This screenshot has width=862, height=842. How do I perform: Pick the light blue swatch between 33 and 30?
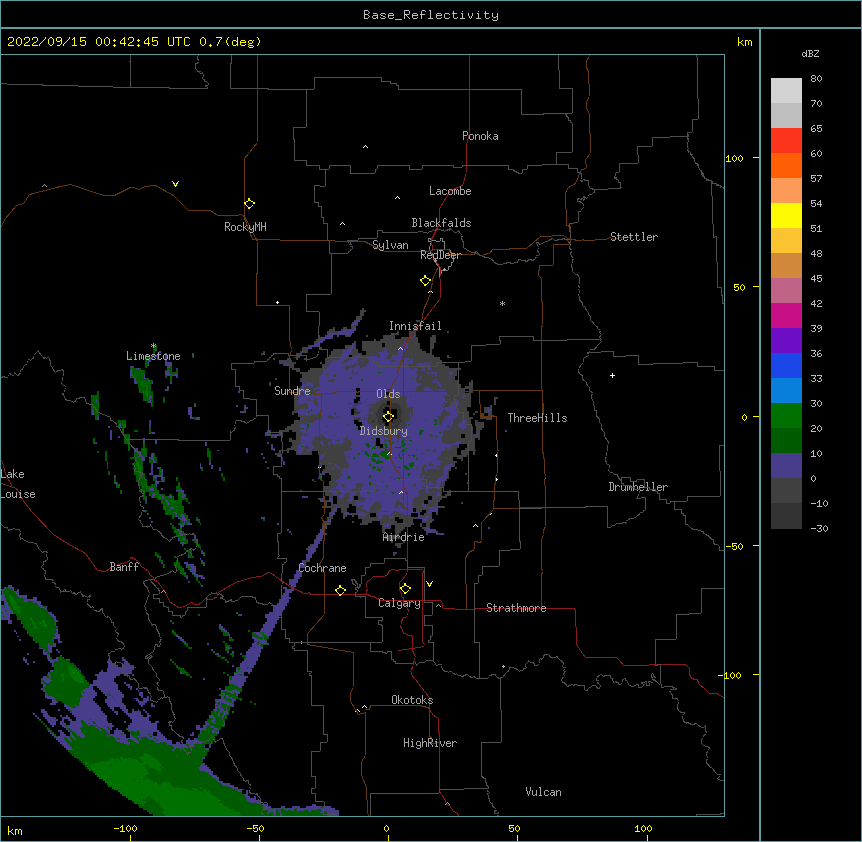(786, 391)
